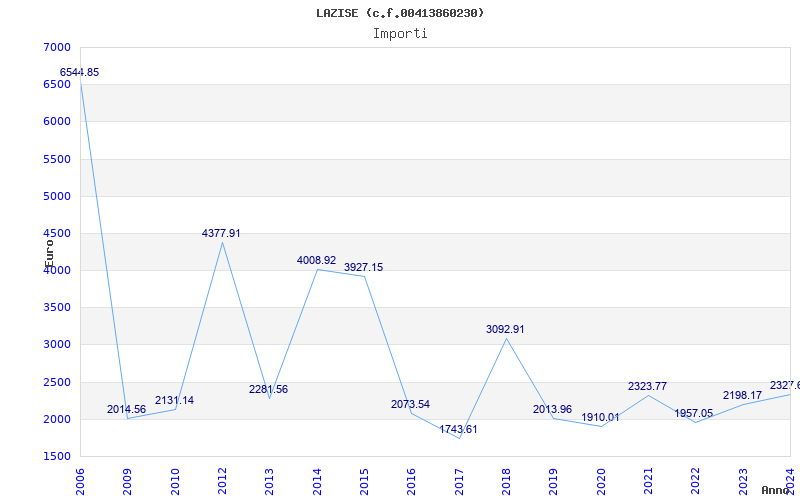Select the 6544.85 data label
The height and width of the screenshot is (500, 800).
click(80, 72)
